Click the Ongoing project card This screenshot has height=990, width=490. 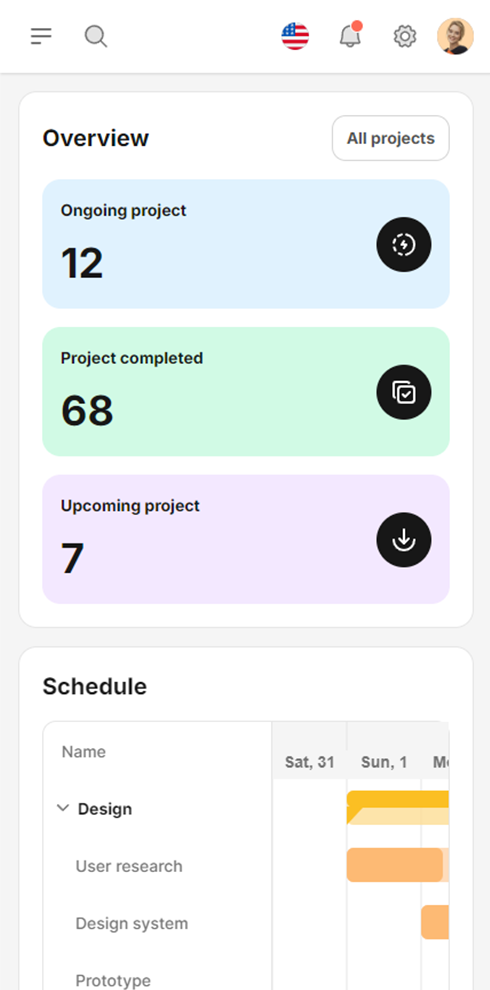246,244
